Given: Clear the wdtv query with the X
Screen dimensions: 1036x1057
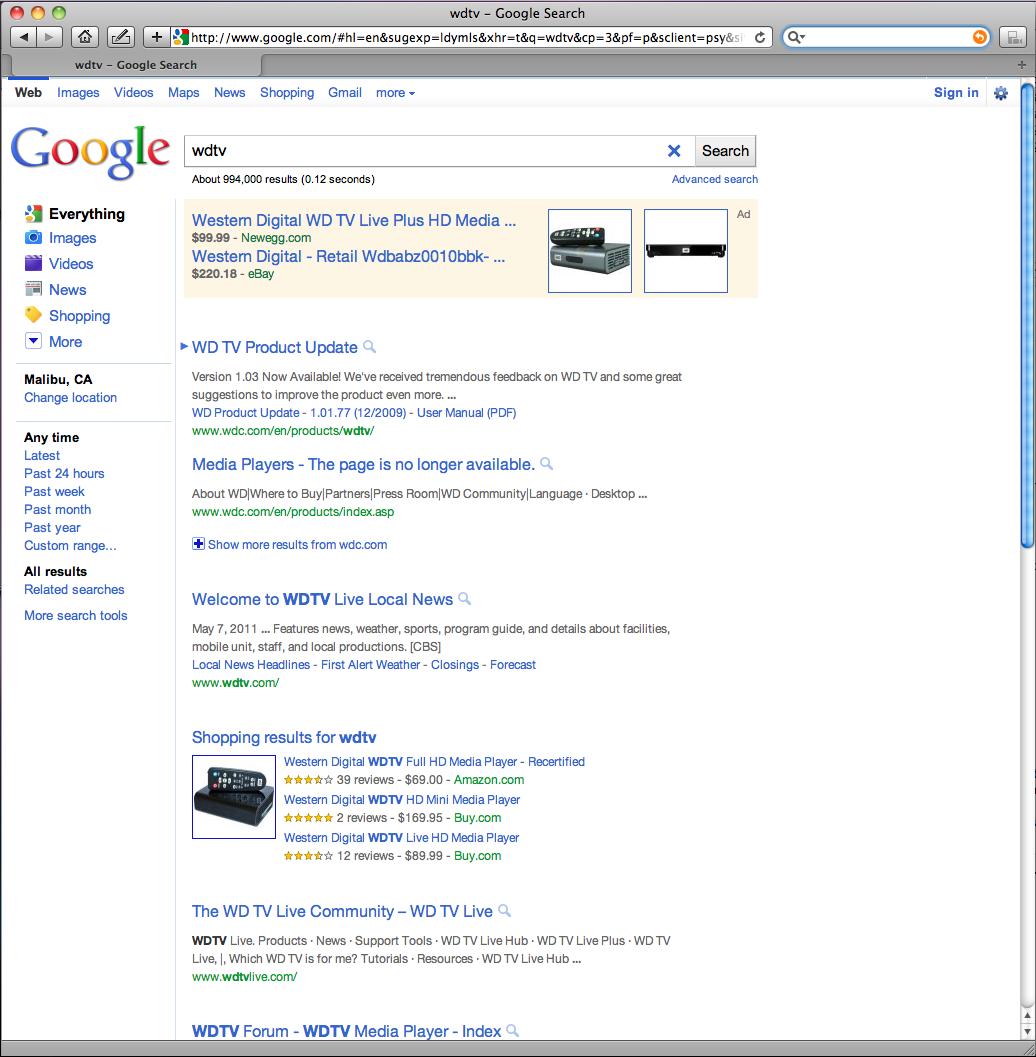Looking at the screenshot, I should tap(674, 151).
